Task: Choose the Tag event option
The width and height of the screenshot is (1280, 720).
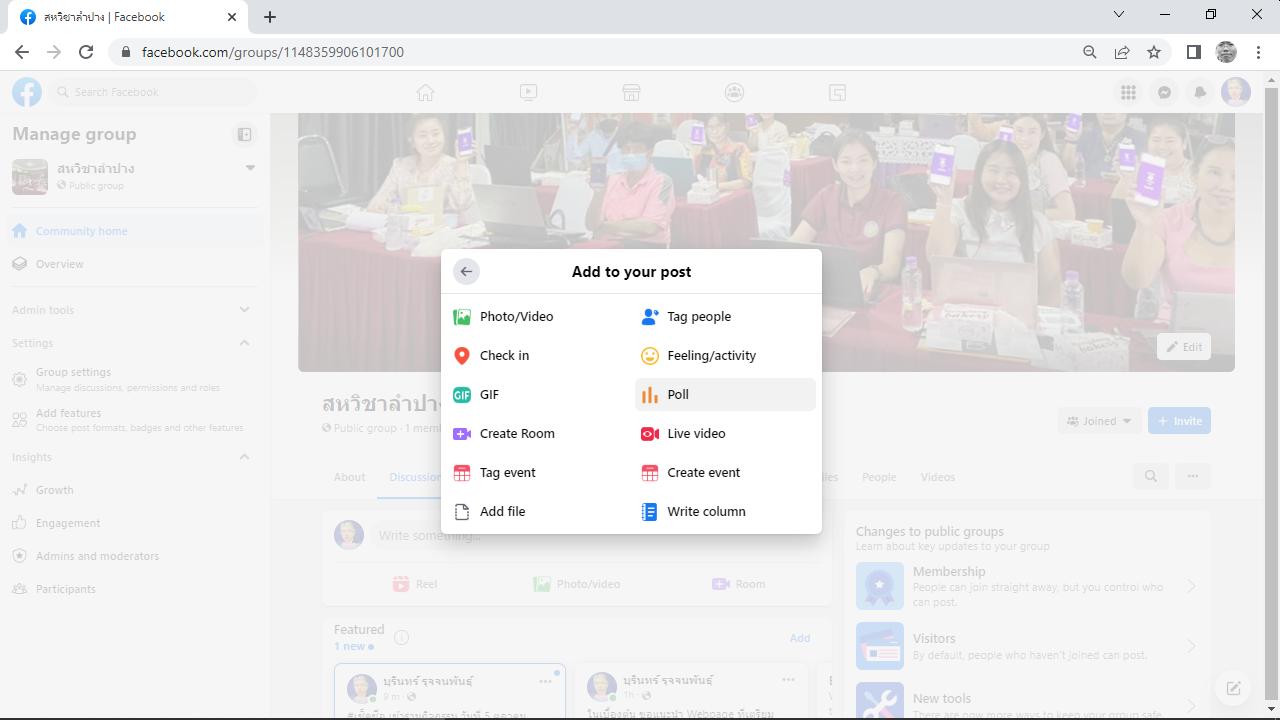Action: (538, 473)
